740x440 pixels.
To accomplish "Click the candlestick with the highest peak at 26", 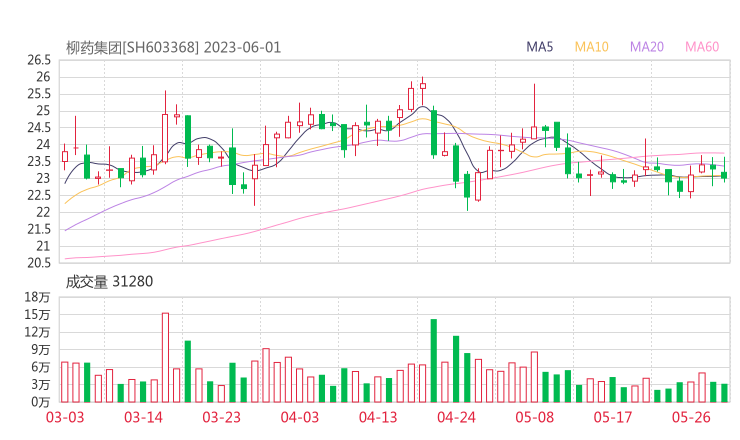I will (423, 90).
